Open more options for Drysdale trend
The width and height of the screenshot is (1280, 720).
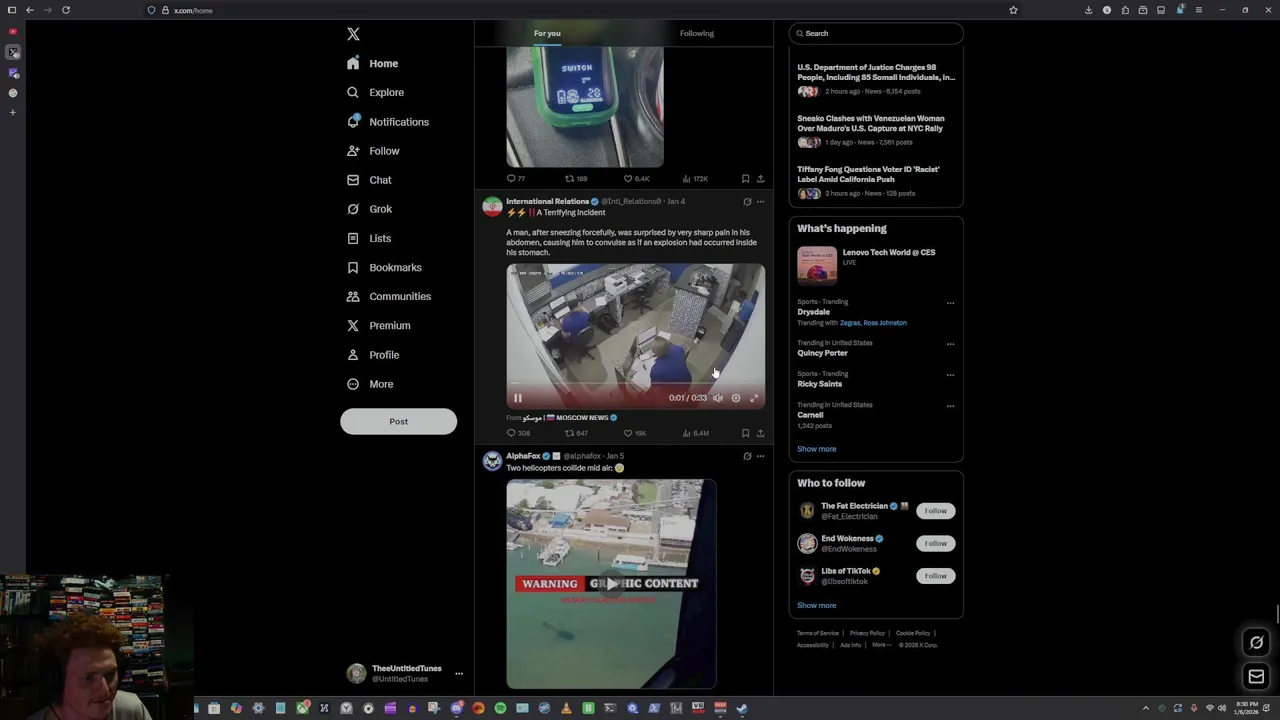950,303
